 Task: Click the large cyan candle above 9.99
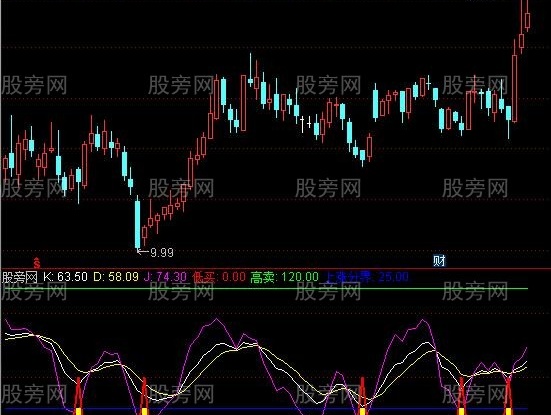pos(137,224)
